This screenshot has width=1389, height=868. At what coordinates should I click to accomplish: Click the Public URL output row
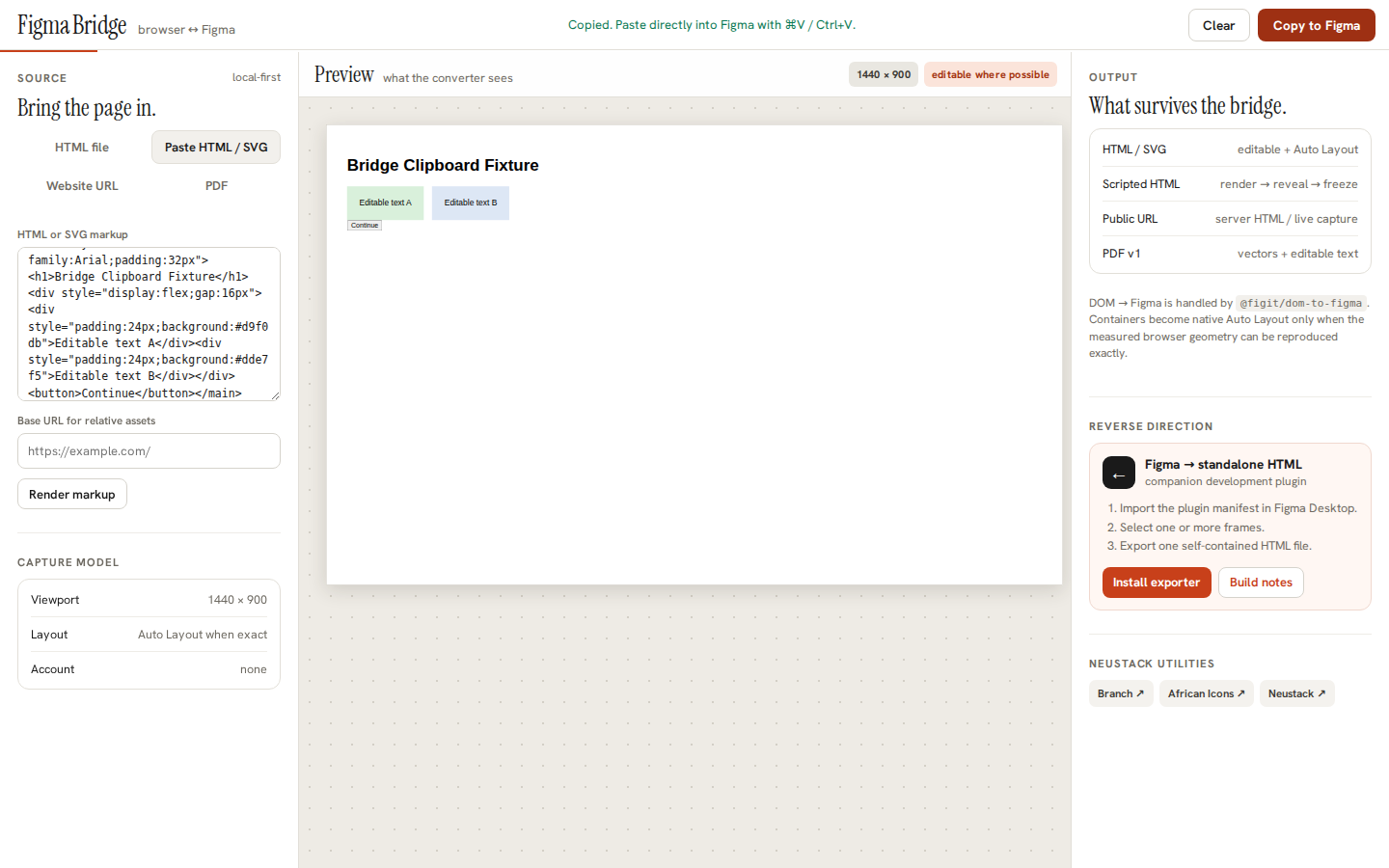pyautogui.click(x=1230, y=219)
